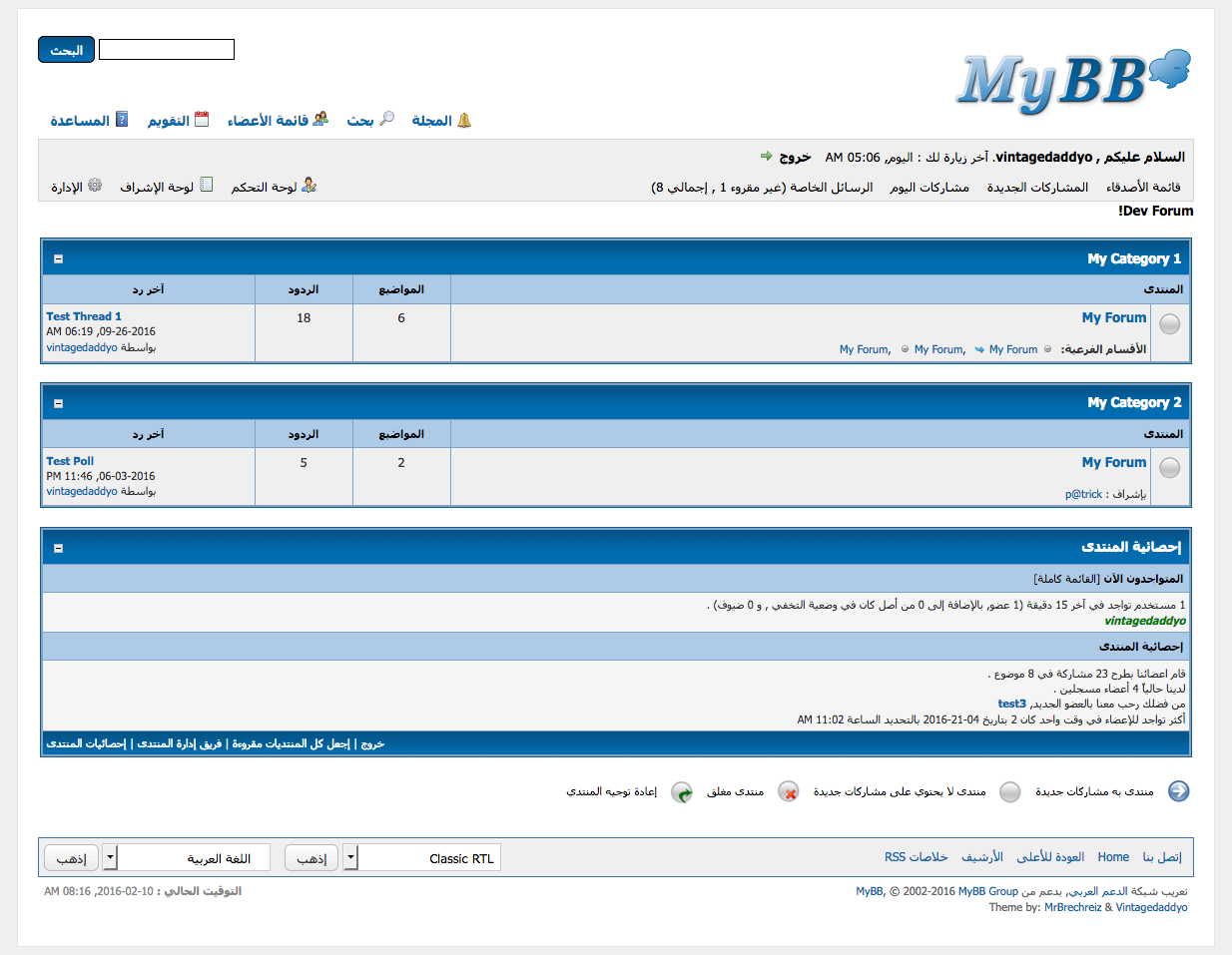Open the Home link in footer

click(1113, 857)
